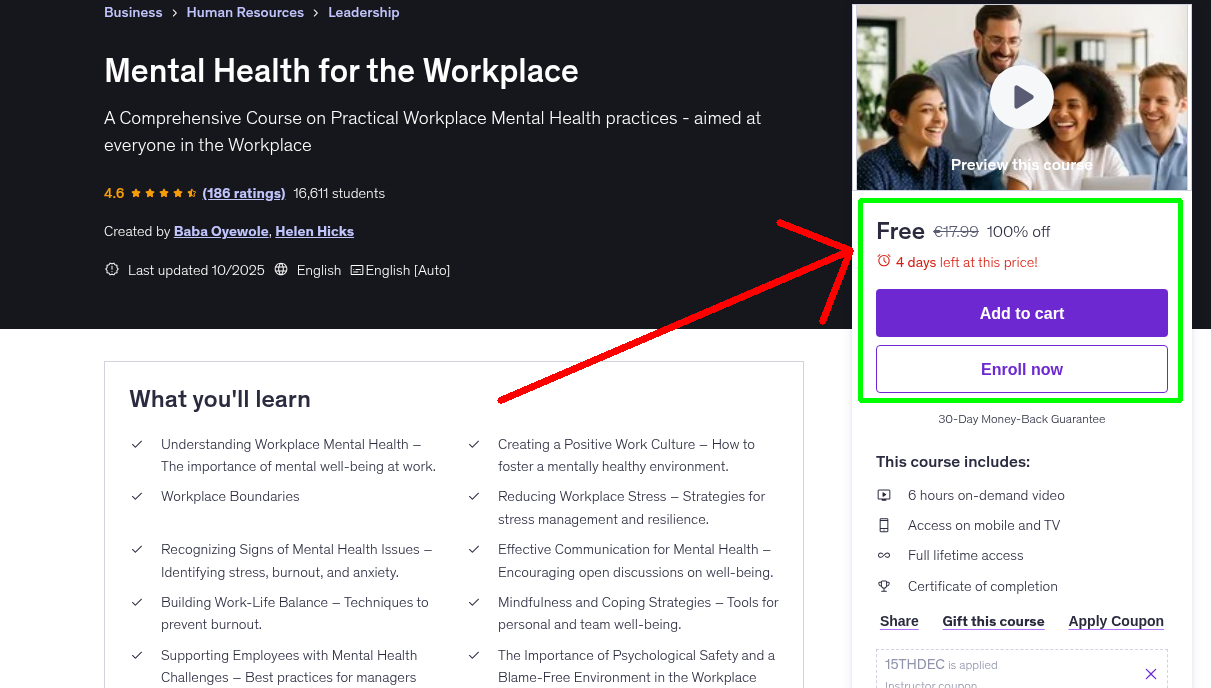Click the globe icon beside English
The width and height of the screenshot is (1211, 688).
click(x=281, y=270)
